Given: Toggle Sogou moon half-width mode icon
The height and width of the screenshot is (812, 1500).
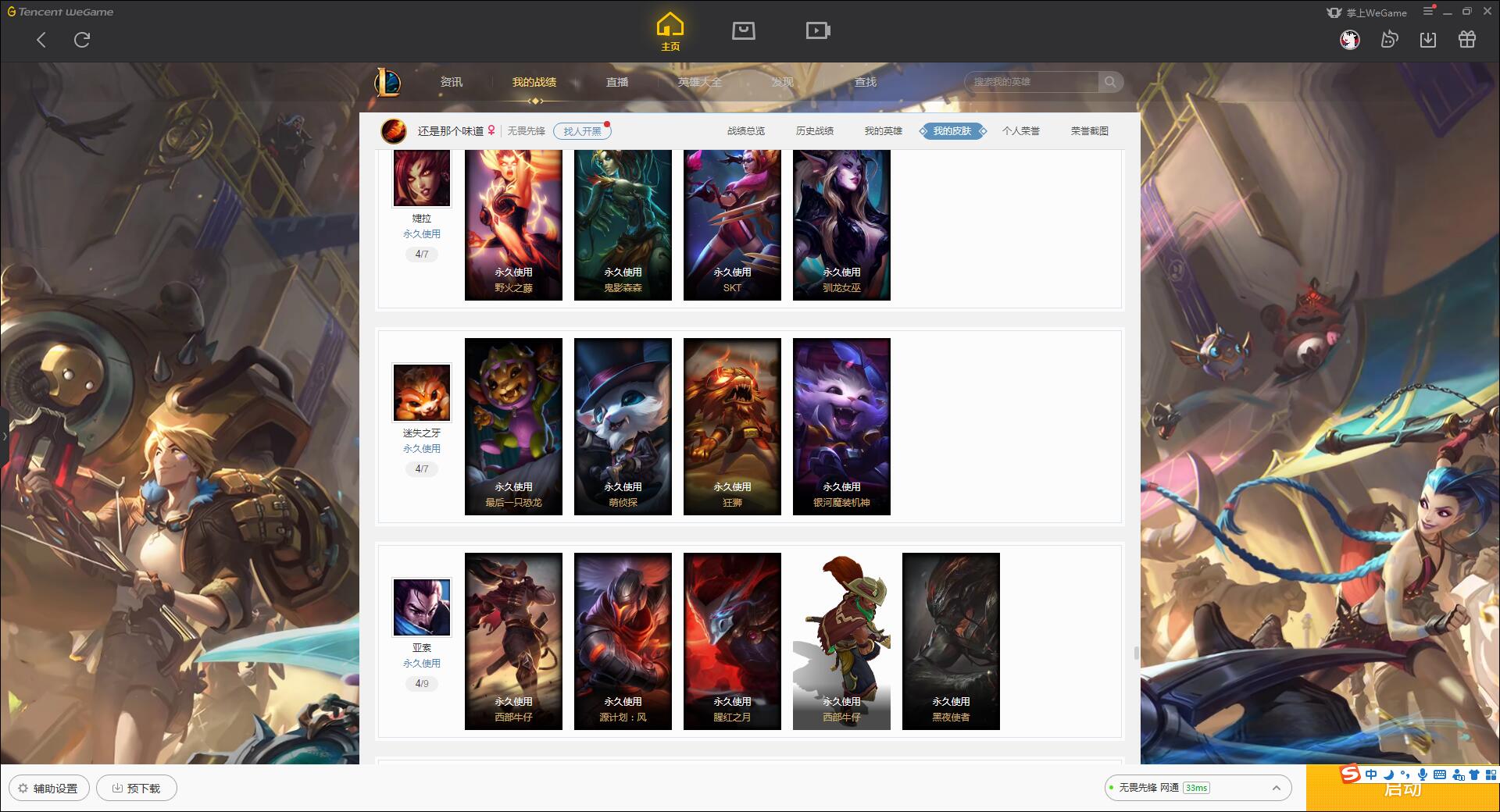Looking at the screenshot, I should 1388,775.
